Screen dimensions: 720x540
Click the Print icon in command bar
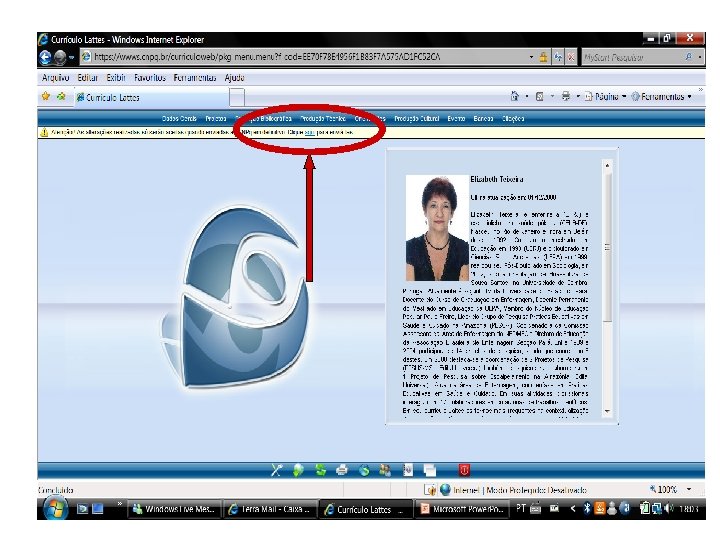566,96
